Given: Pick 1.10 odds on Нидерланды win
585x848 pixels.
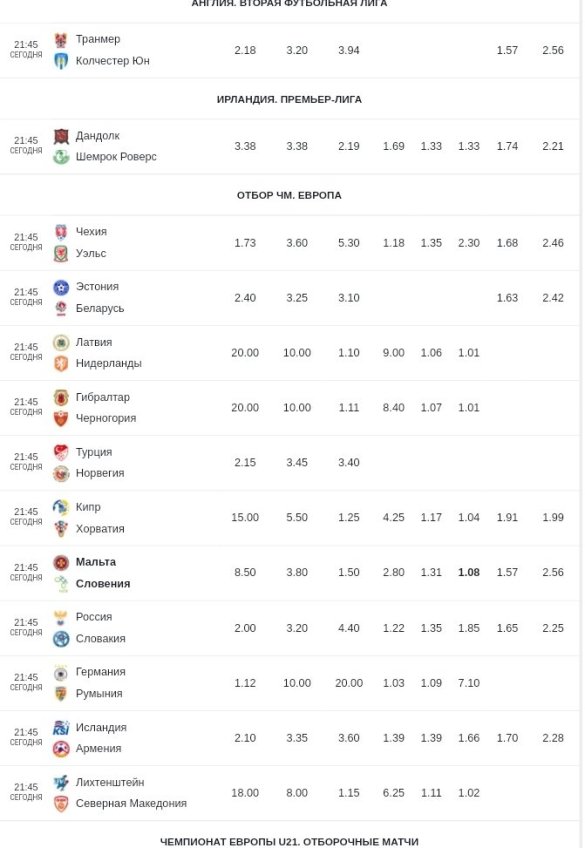Looking at the screenshot, I should coord(349,353).
